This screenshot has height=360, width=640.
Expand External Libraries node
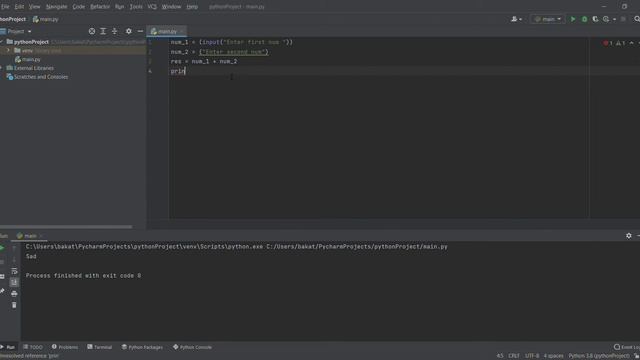click(2, 68)
